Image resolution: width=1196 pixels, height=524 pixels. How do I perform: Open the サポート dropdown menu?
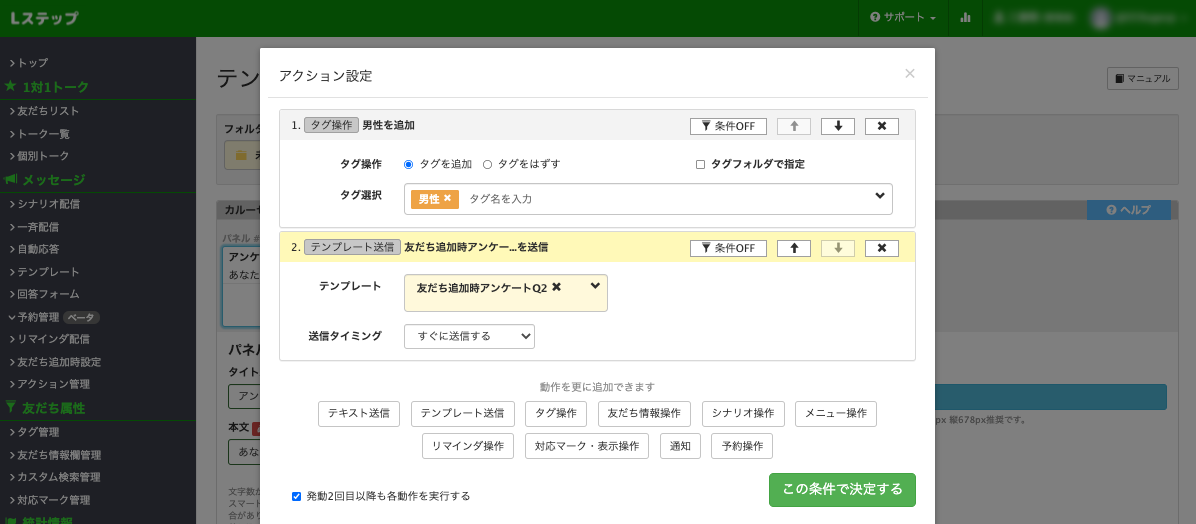coord(903,17)
